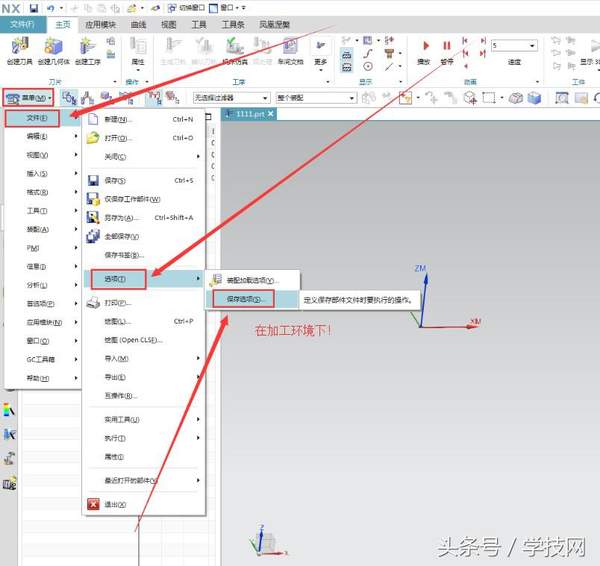Open the Entire Assembly (整个装配) scope dropdown
This screenshot has width=600, height=566.
(x=316, y=98)
